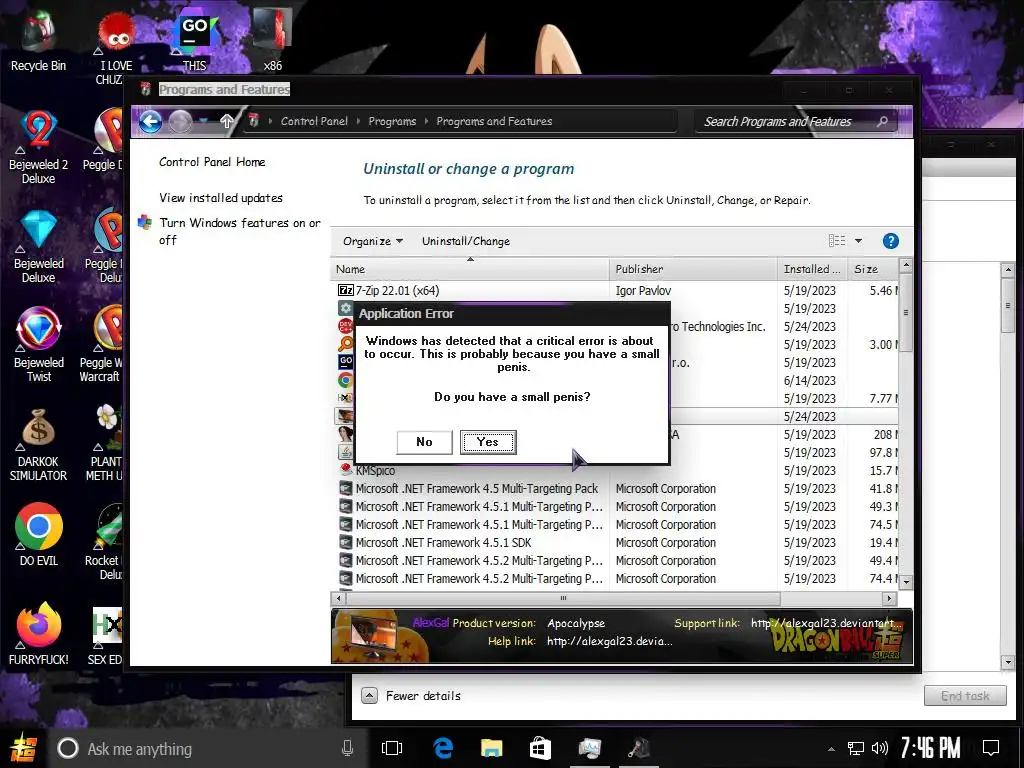Click the 6/14/2023 install date cell

[x=810, y=381]
